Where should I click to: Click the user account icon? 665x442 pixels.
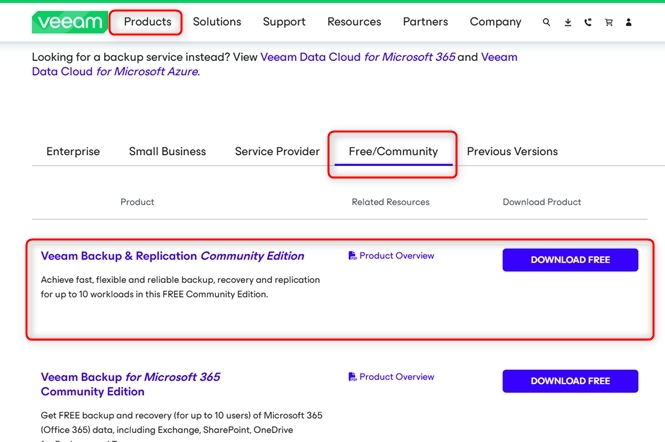[x=629, y=22]
